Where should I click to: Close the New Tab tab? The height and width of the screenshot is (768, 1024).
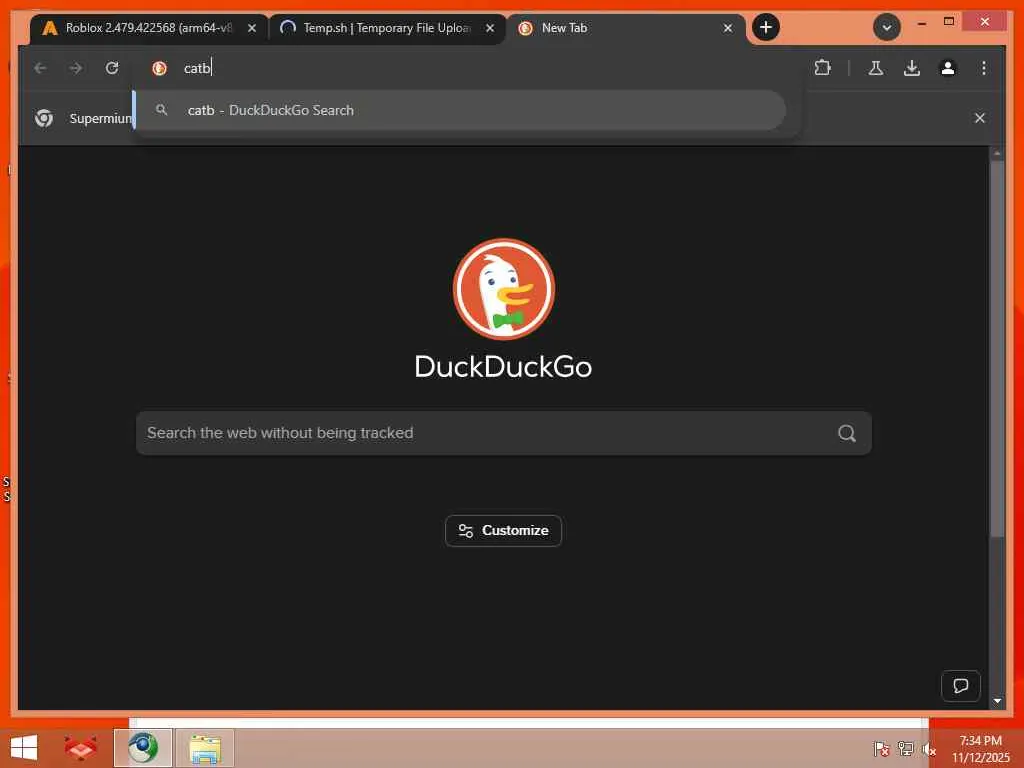(728, 28)
